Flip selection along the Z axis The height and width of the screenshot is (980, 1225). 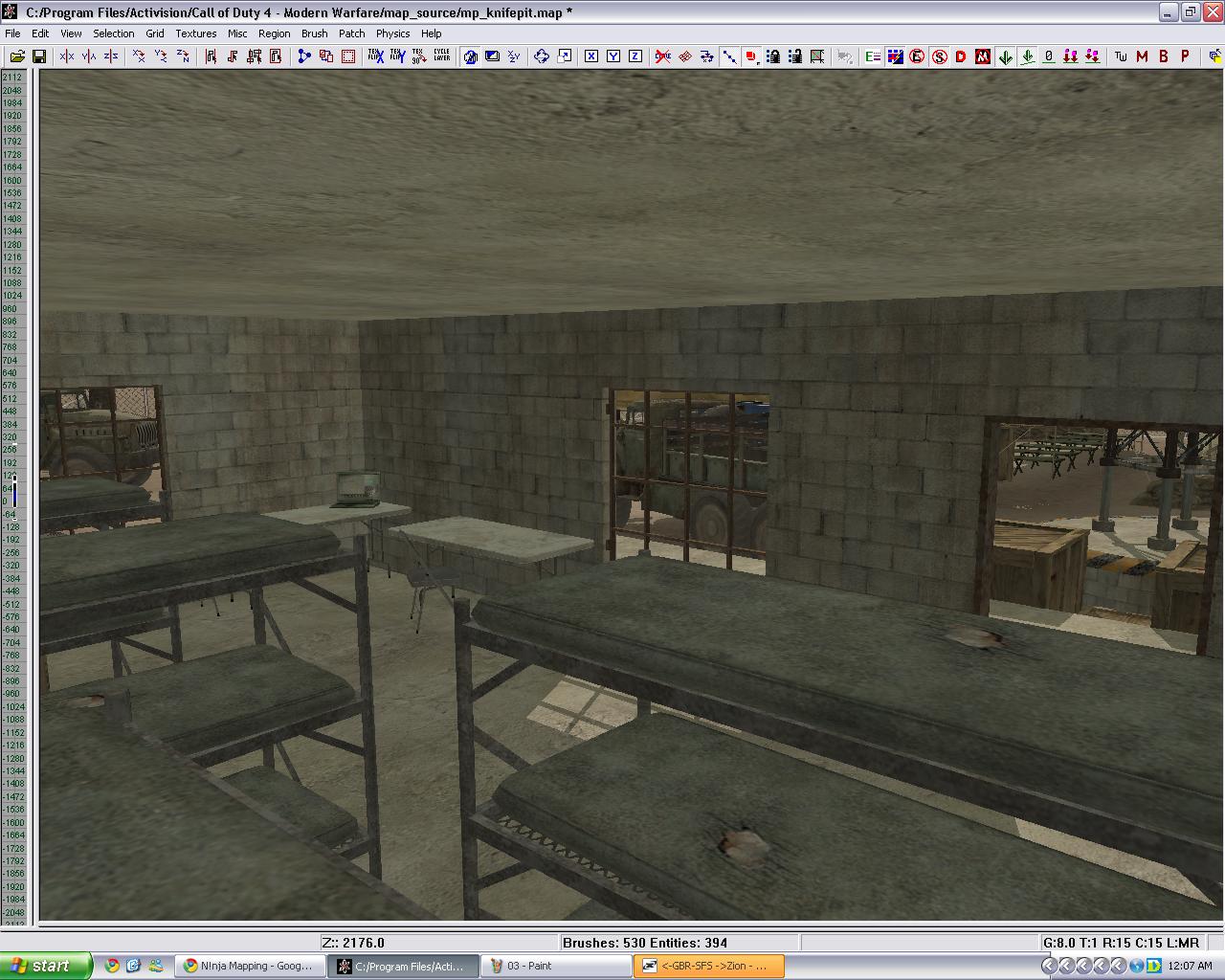click(111, 56)
